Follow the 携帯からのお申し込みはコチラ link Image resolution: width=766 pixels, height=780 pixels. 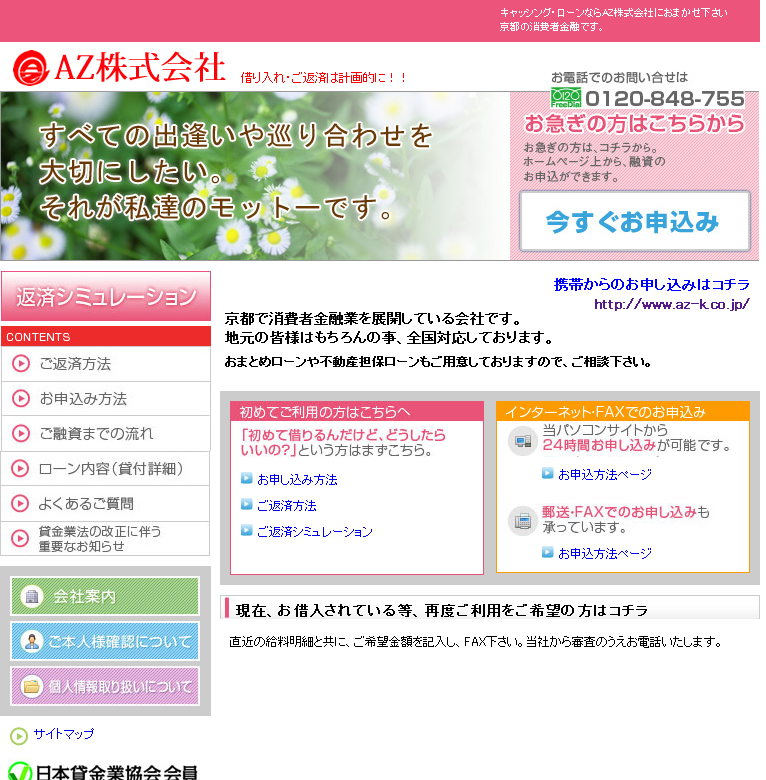(652, 285)
